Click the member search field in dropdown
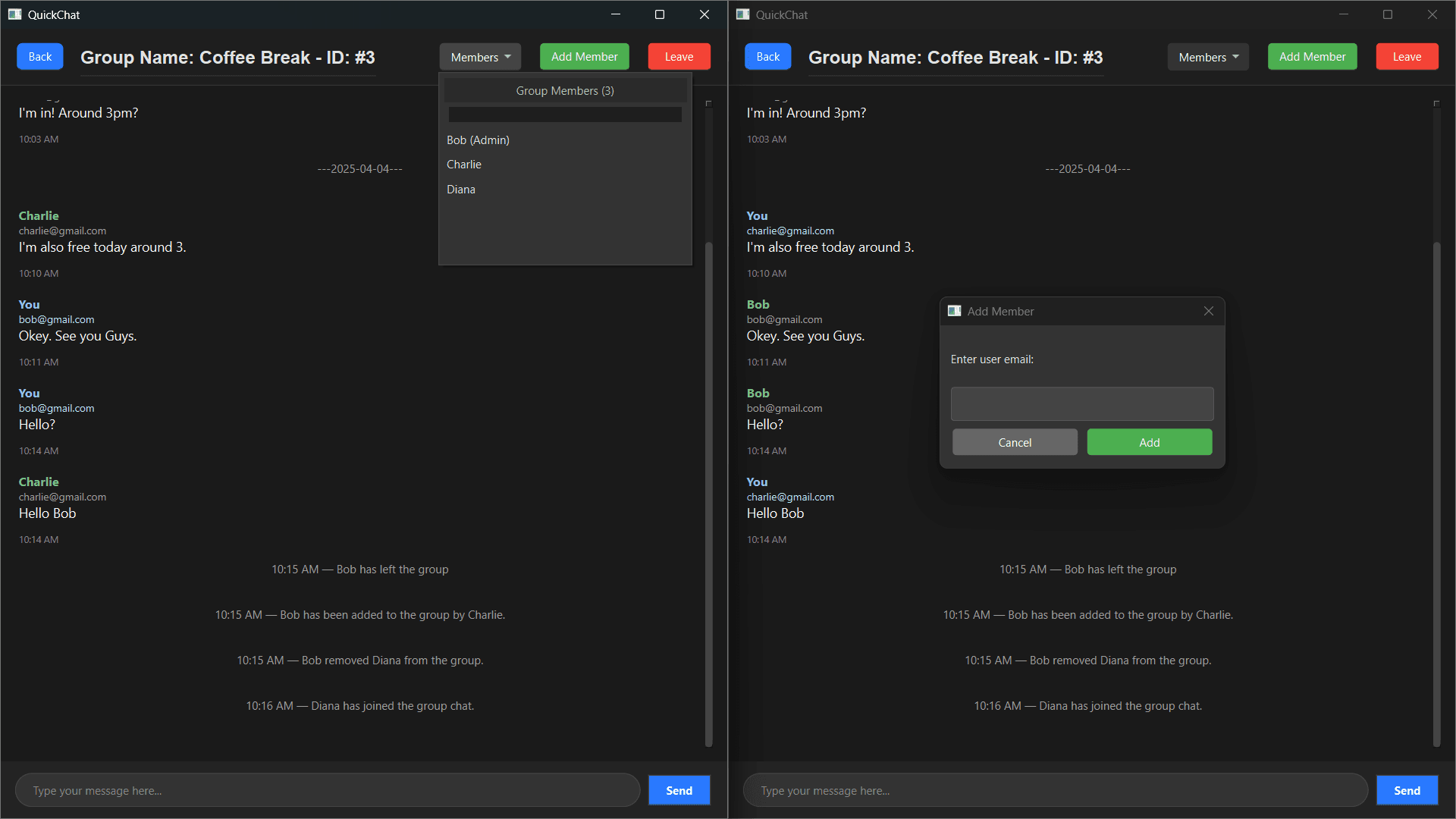 click(565, 115)
